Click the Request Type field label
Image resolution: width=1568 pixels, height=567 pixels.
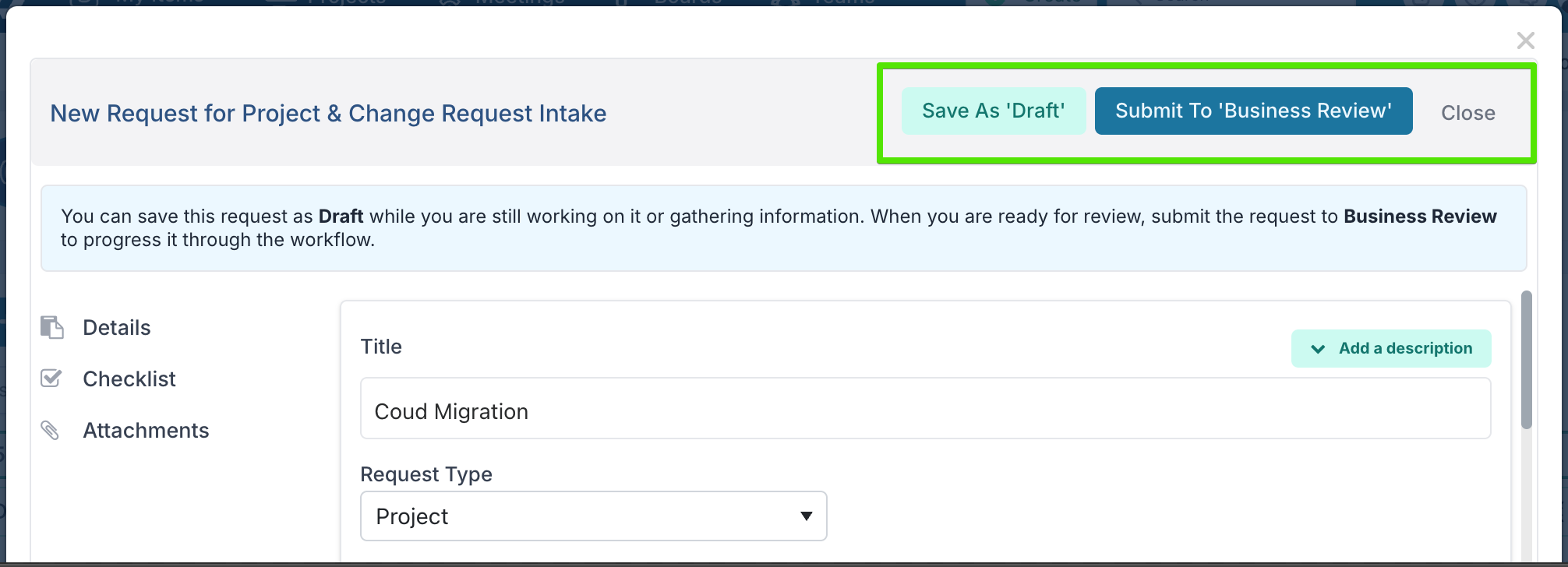tap(426, 474)
